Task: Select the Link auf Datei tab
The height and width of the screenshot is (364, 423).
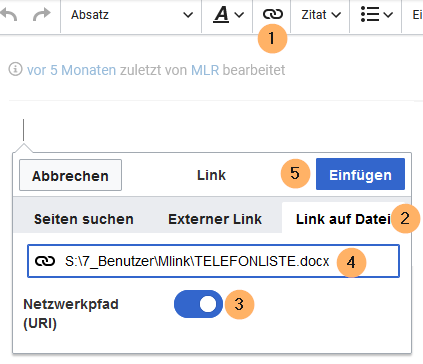Action: pyautogui.click(x=343, y=219)
